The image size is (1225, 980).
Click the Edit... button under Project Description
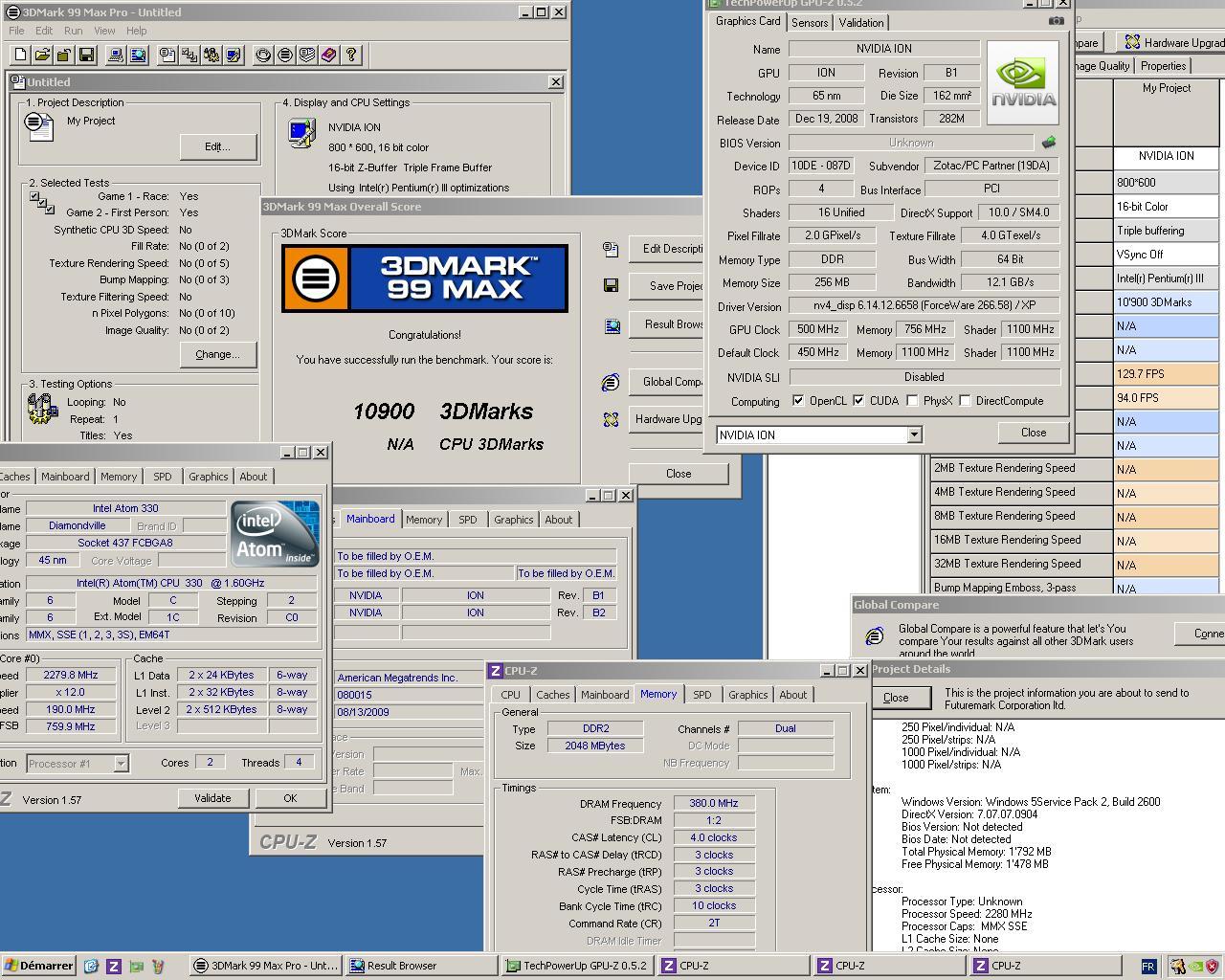coord(217,146)
